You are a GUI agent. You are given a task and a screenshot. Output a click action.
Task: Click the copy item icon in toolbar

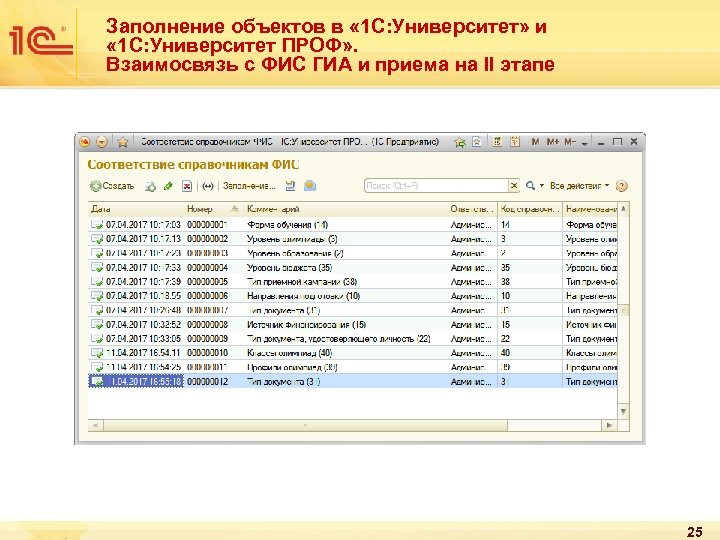click(151, 186)
